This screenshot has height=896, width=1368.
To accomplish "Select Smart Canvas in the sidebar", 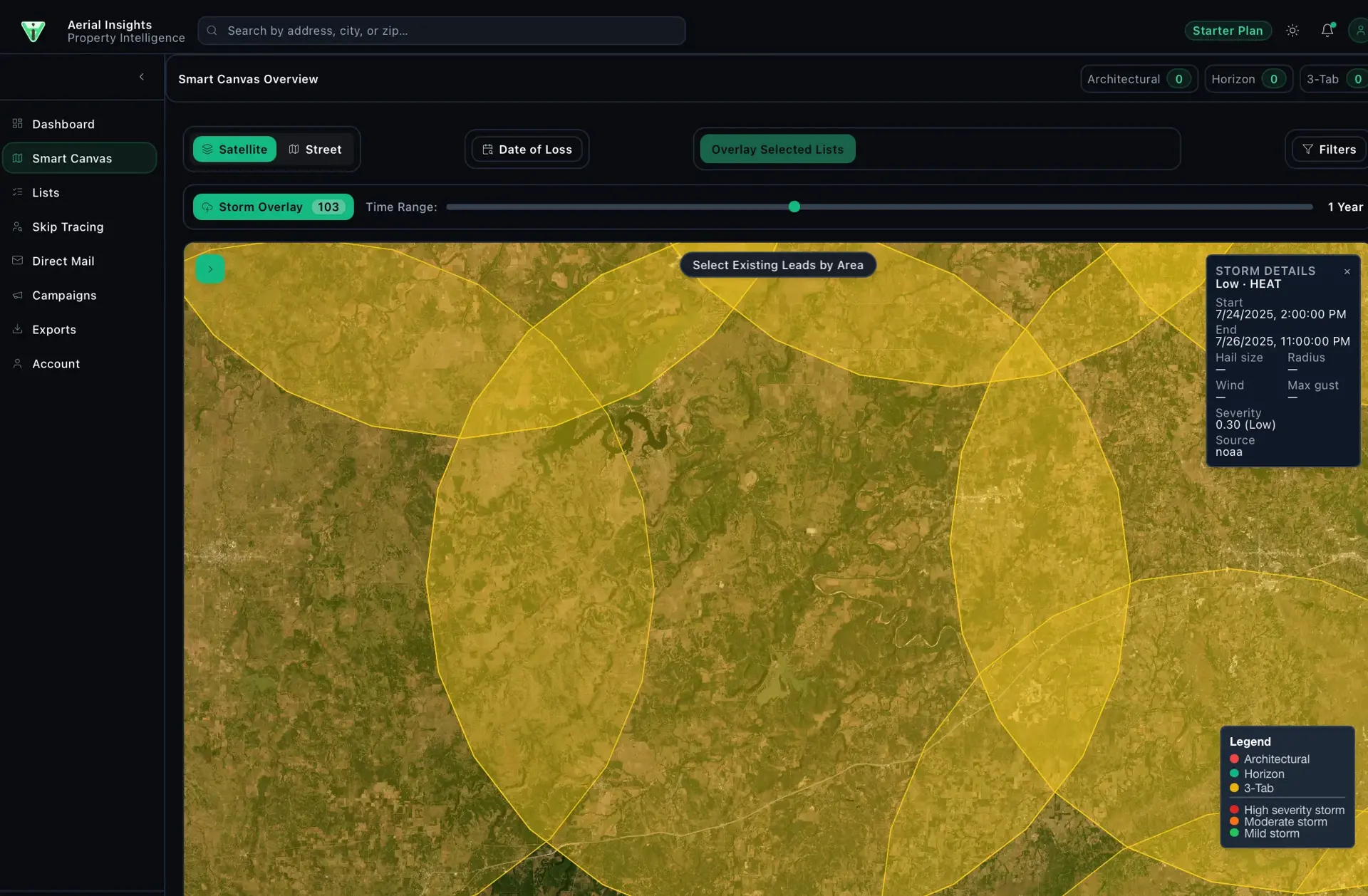I will point(80,158).
